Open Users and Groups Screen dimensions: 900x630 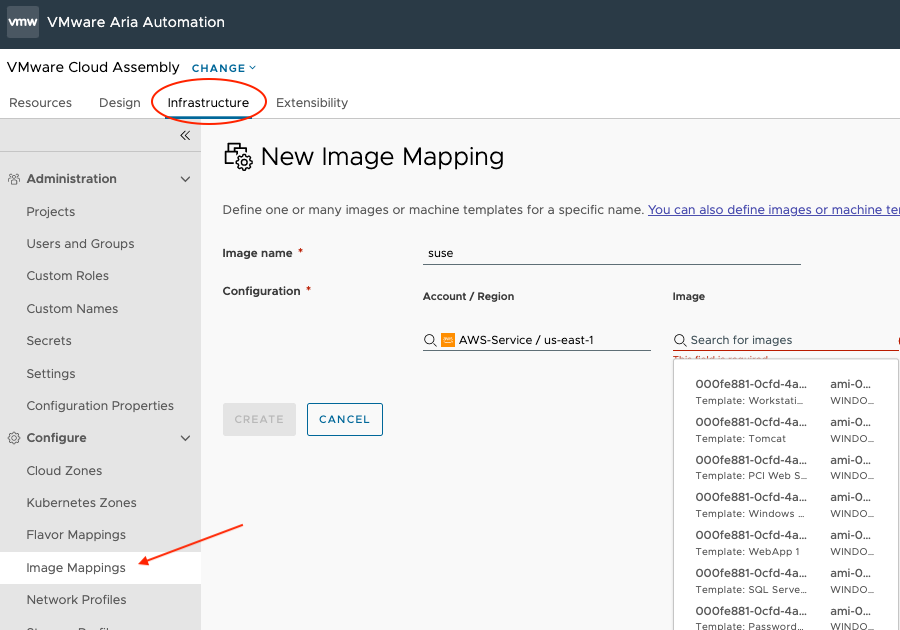[80, 244]
